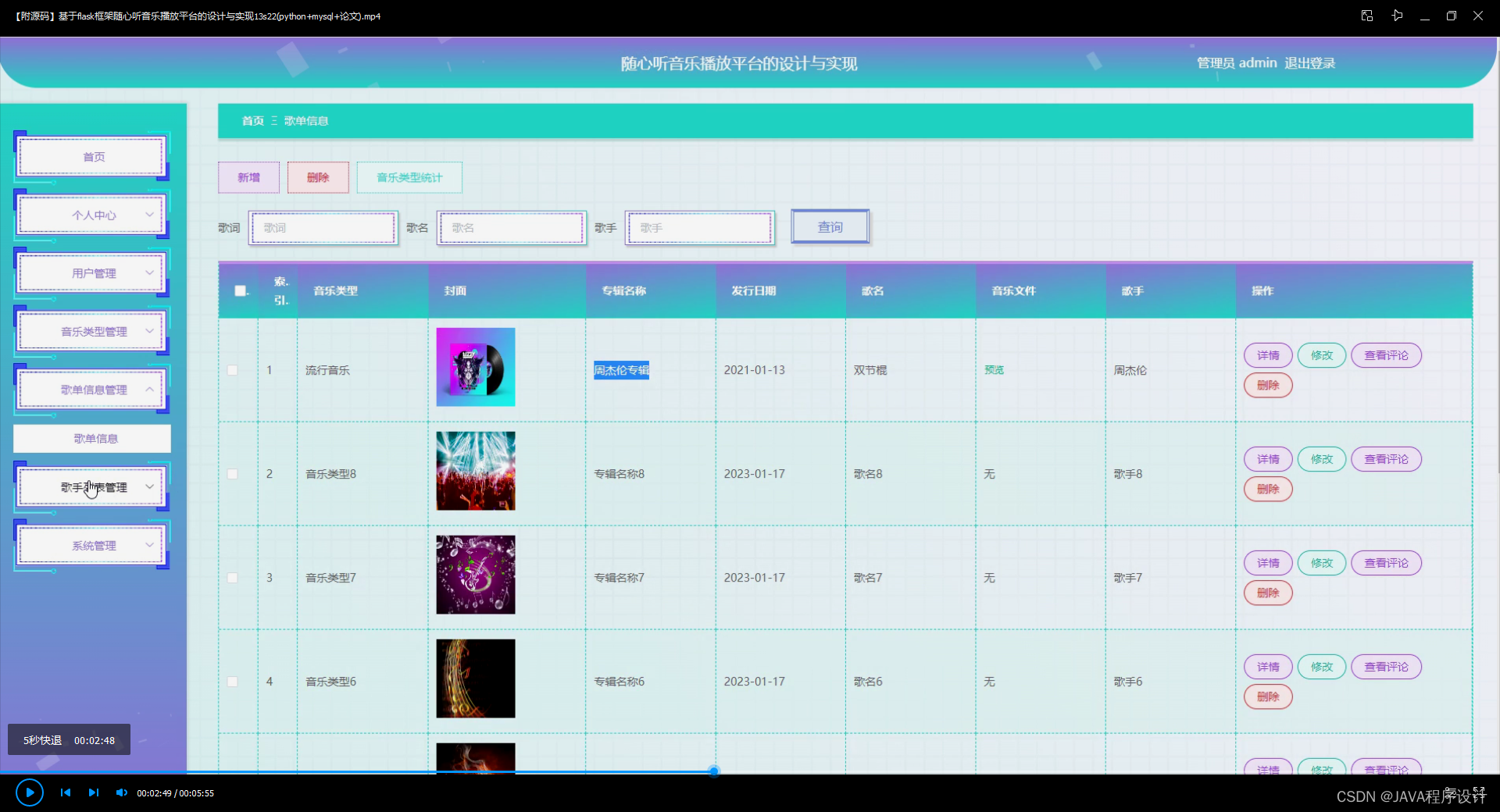Viewport: 1500px width, 812px height.
Task: Focus the 歌名 search input field
Action: (x=512, y=228)
